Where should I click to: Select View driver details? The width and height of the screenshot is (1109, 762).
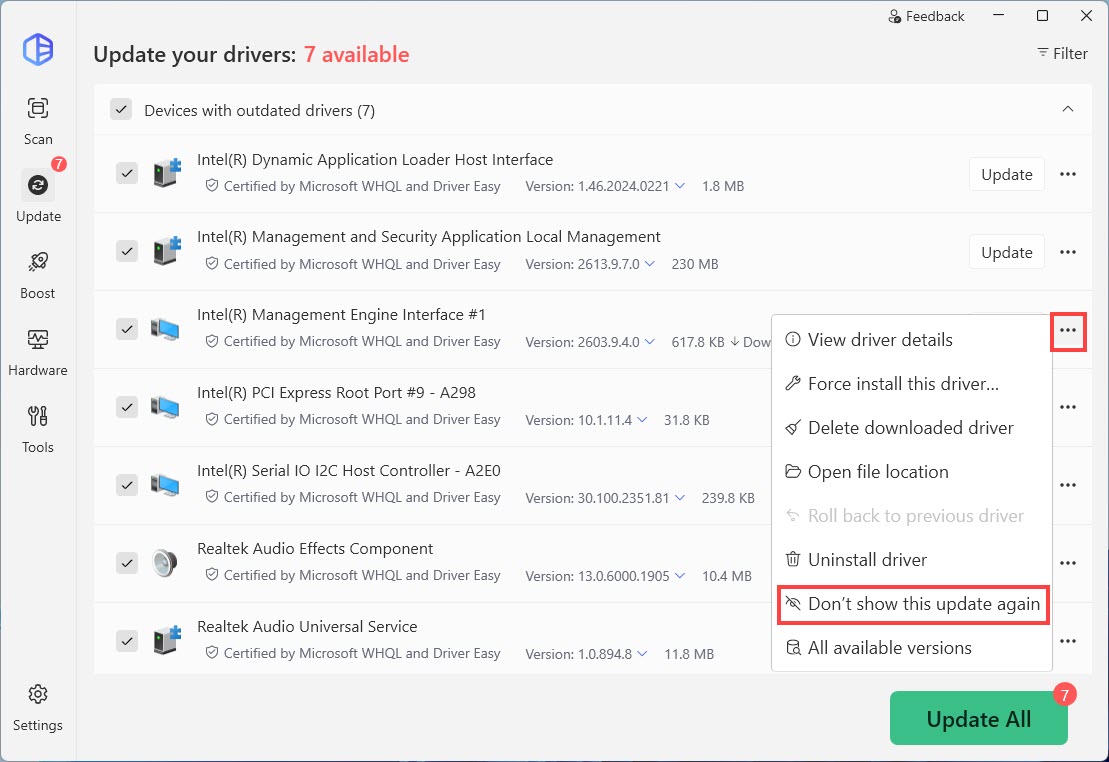click(912, 340)
